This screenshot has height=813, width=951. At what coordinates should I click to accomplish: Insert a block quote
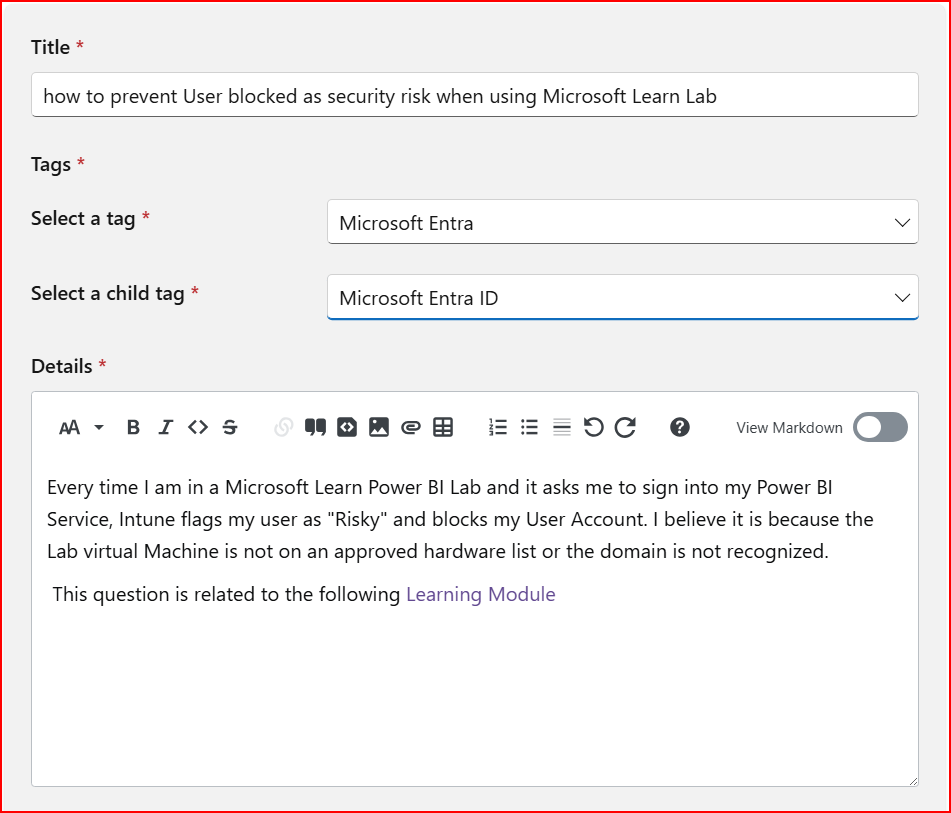pyautogui.click(x=315, y=428)
